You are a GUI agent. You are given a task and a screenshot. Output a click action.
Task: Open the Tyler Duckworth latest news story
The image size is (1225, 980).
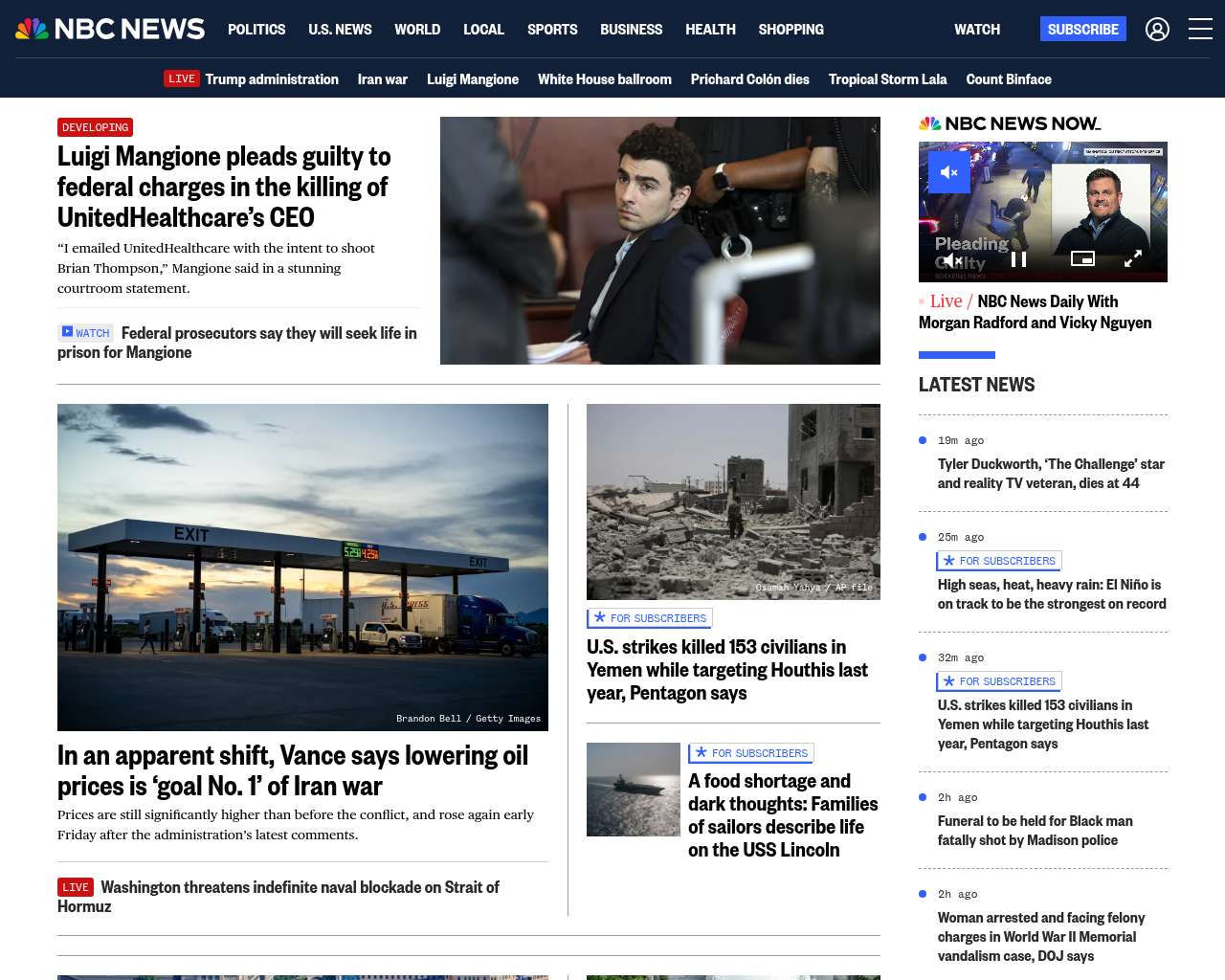[1051, 474]
